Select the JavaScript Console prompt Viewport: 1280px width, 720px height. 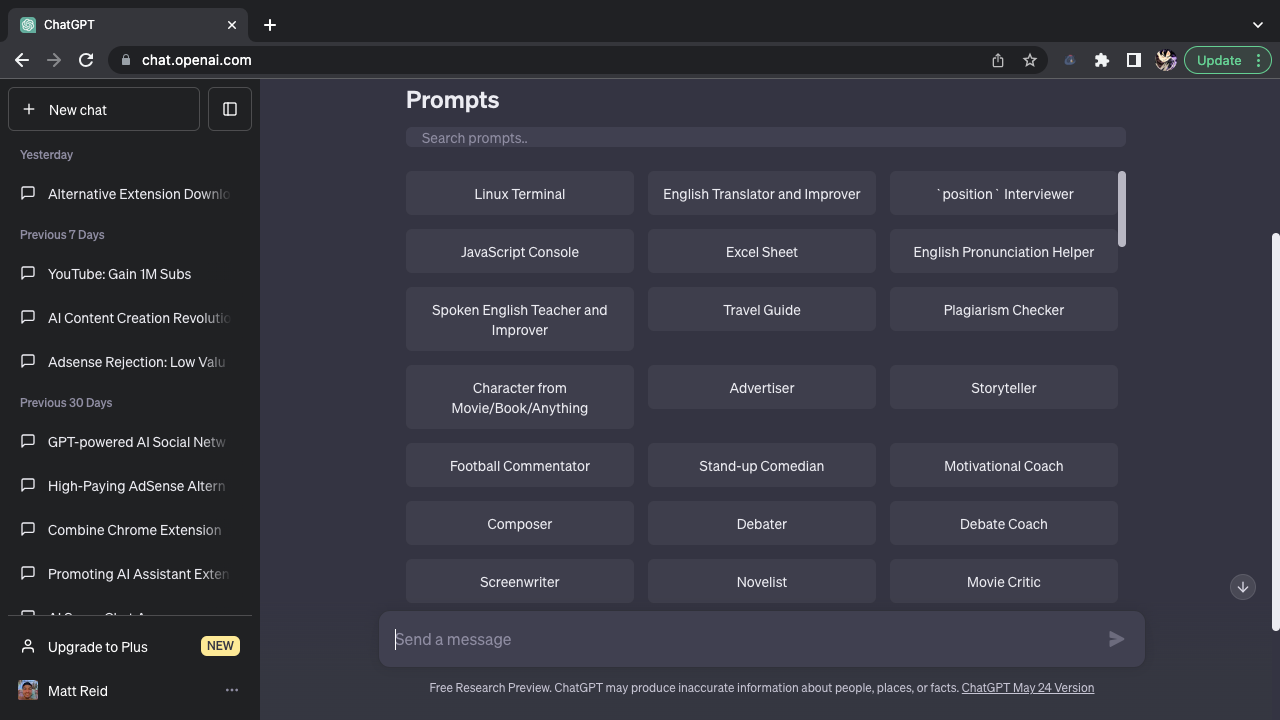point(520,251)
